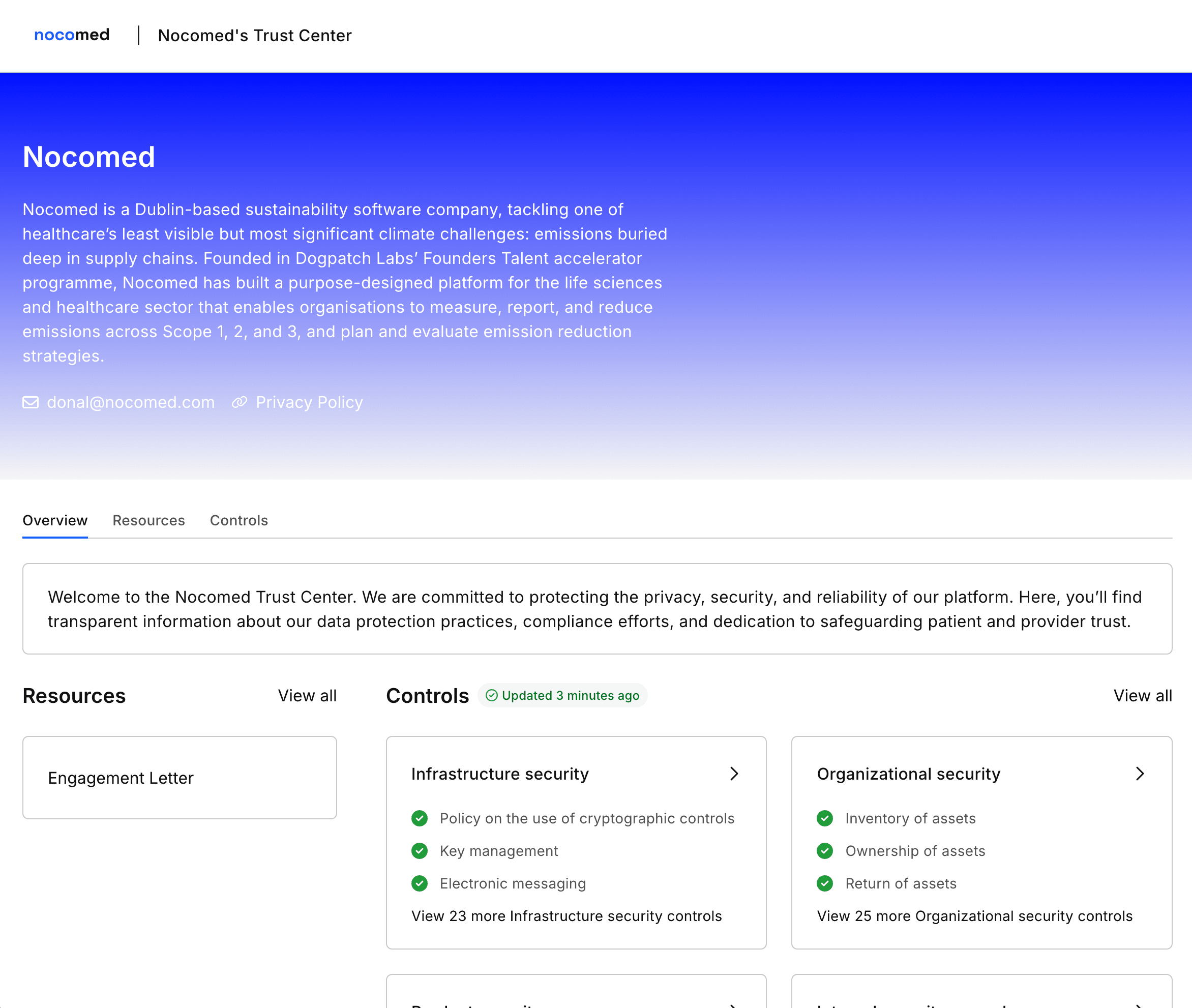
Task: Click green check next to Inventory of assets
Action: pos(824,818)
